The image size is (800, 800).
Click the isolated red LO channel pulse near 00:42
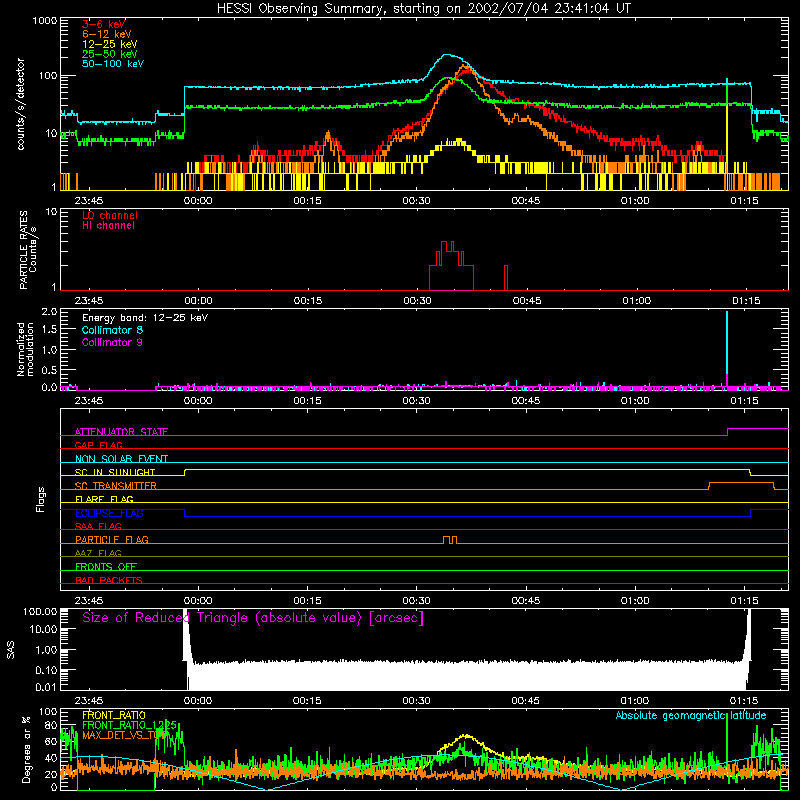click(506, 278)
